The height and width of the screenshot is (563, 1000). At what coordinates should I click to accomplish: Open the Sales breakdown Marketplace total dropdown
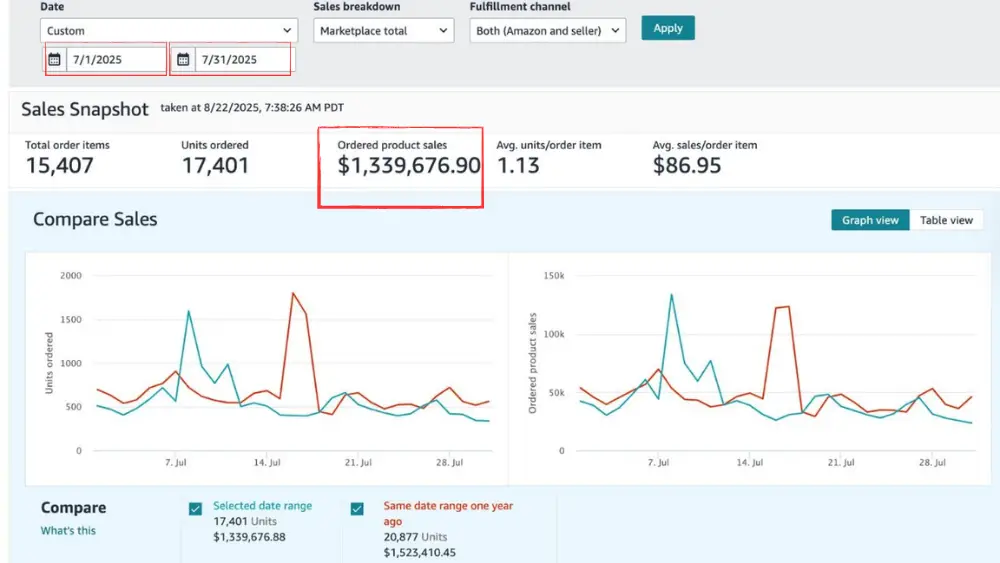click(x=384, y=31)
